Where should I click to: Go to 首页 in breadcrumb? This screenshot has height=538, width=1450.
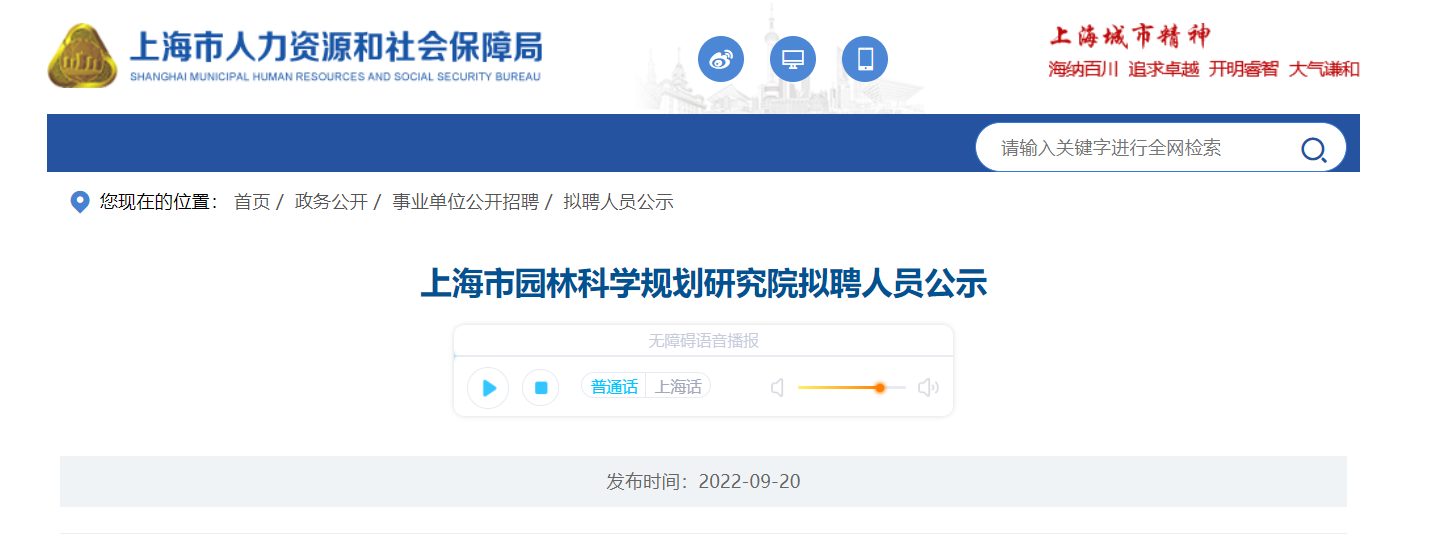(252, 202)
